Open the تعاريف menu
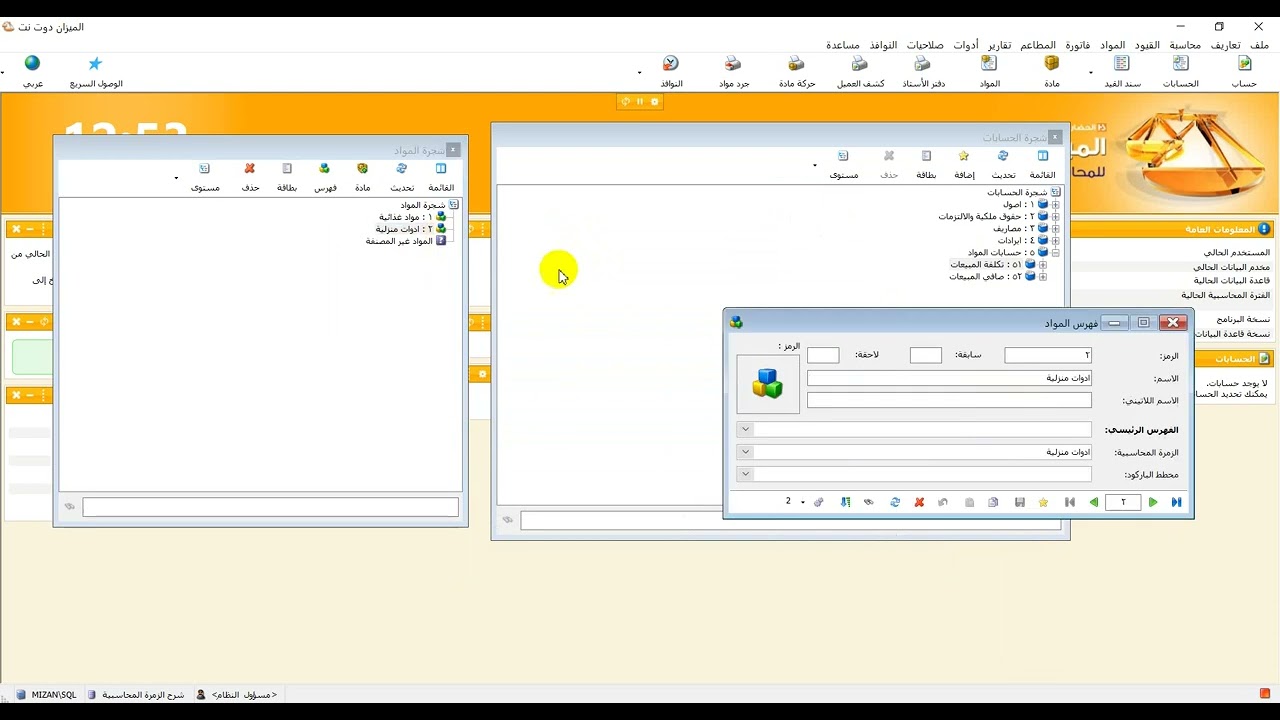Image resolution: width=1280 pixels, height=720 pixels. [1226, 45]
